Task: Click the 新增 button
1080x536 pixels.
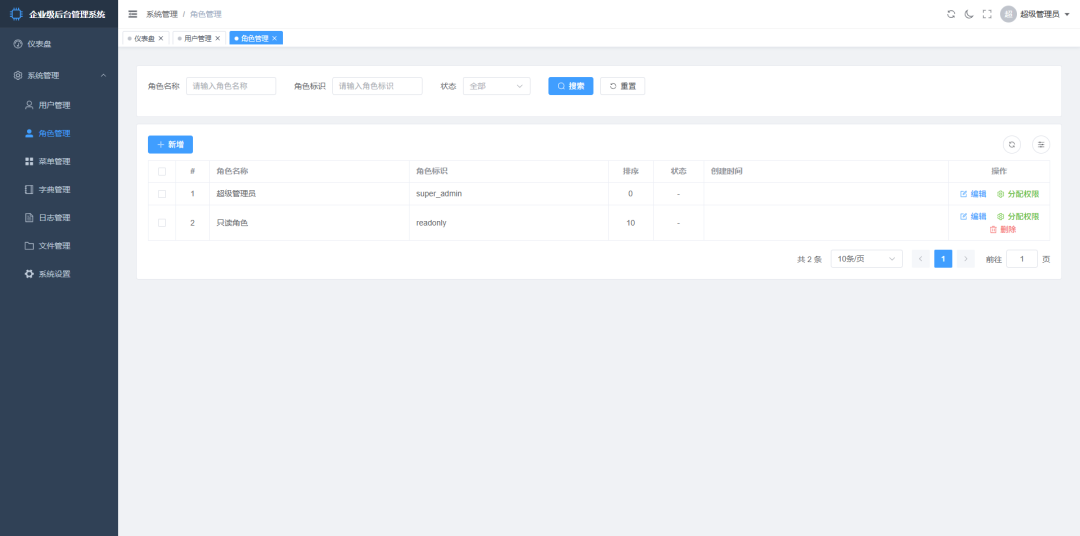Action: click(170, 145)
